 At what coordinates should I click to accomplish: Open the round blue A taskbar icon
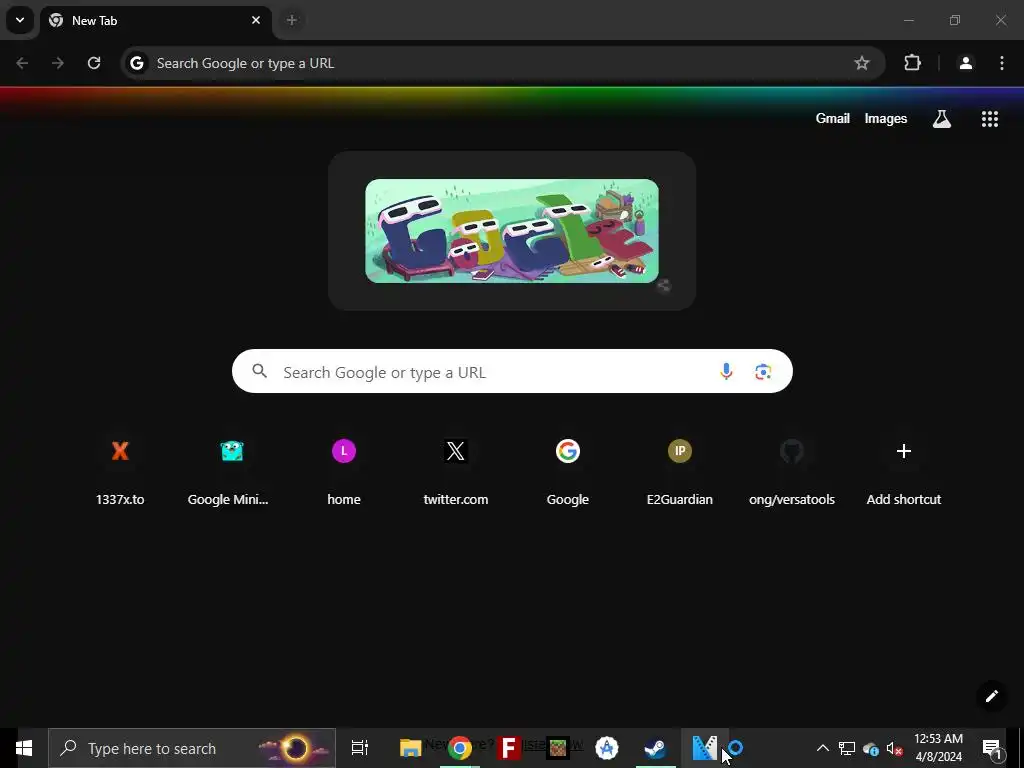(x=607, y=748)
